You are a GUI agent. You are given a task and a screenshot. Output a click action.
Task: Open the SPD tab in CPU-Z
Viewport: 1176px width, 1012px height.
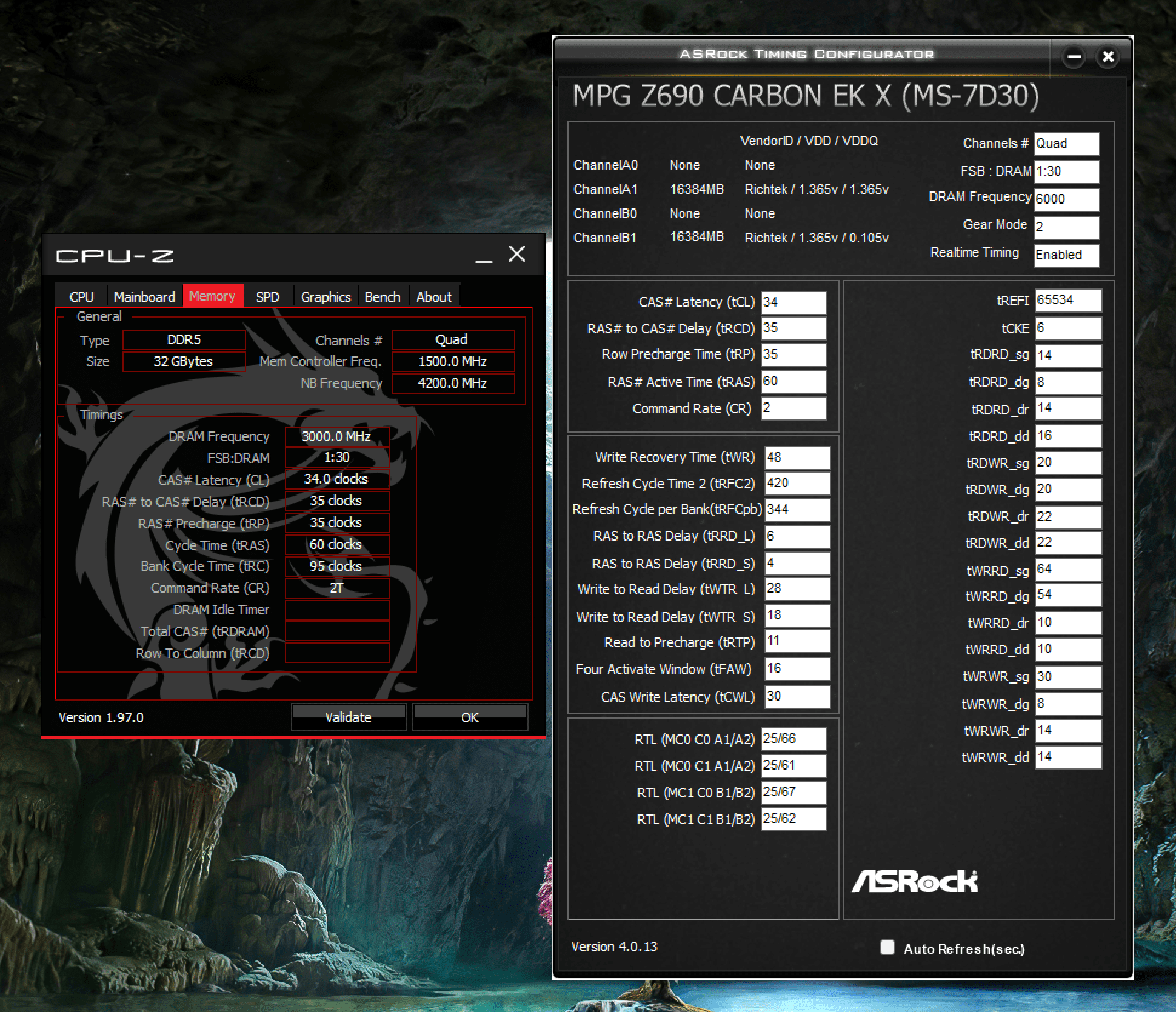click(268, 296)
